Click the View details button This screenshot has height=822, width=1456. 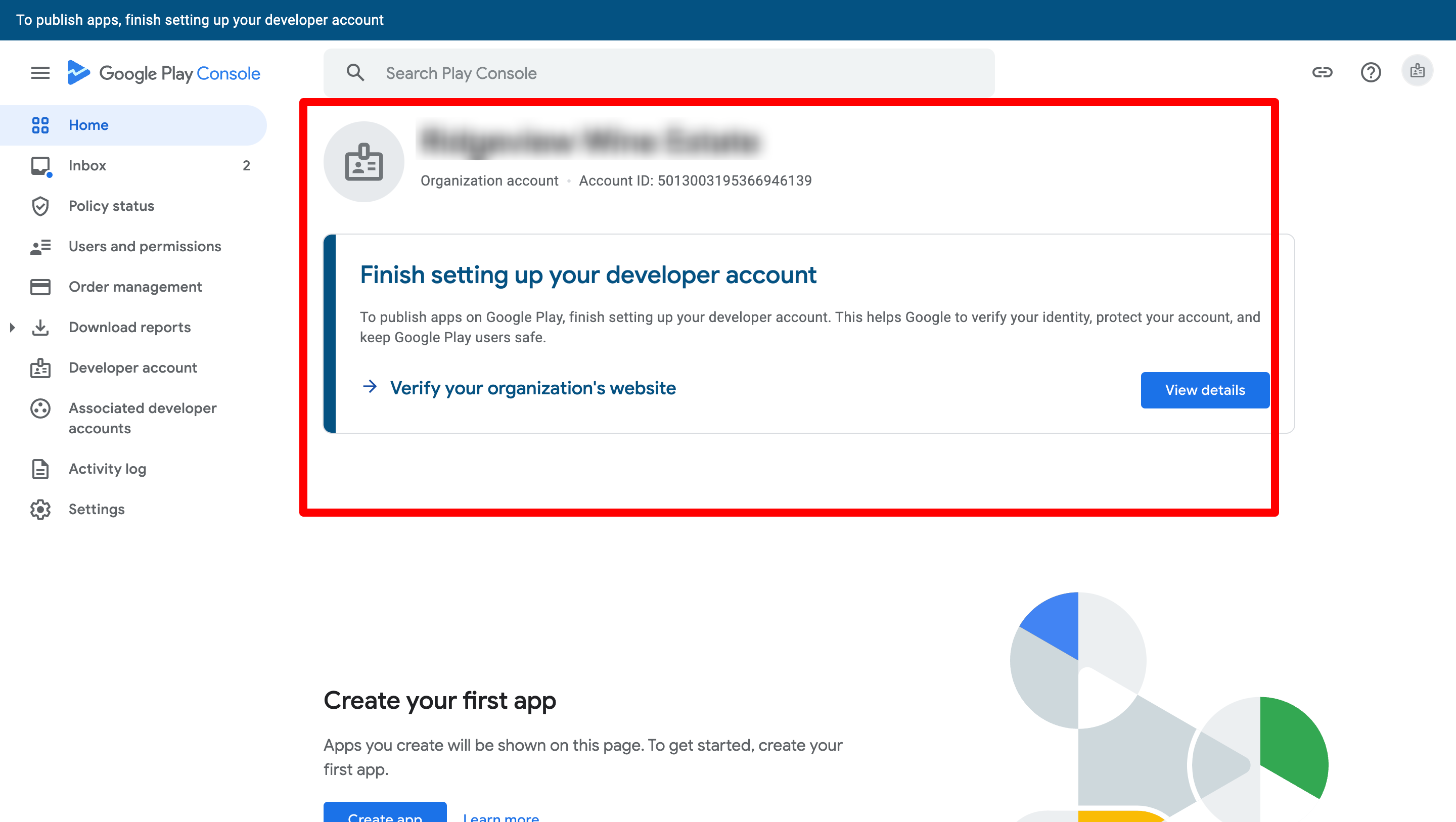1205,390
